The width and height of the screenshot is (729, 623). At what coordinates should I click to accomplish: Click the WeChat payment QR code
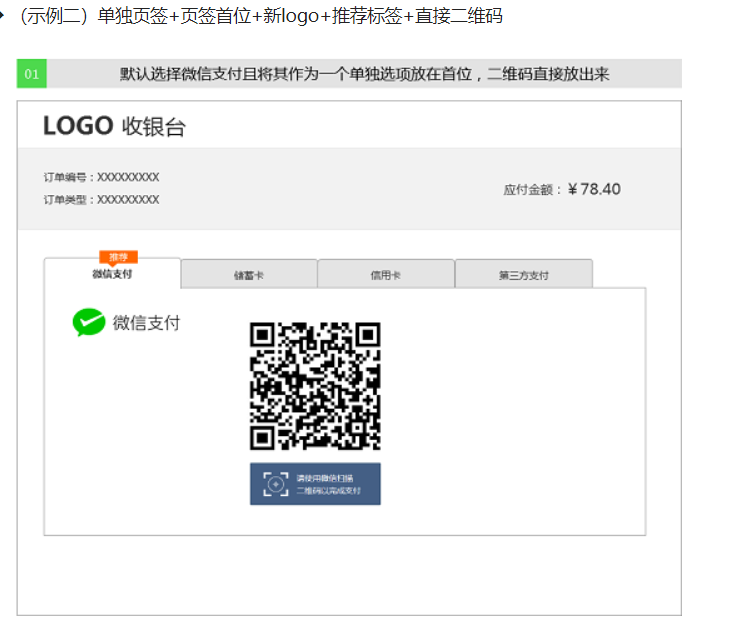point(315,386)
